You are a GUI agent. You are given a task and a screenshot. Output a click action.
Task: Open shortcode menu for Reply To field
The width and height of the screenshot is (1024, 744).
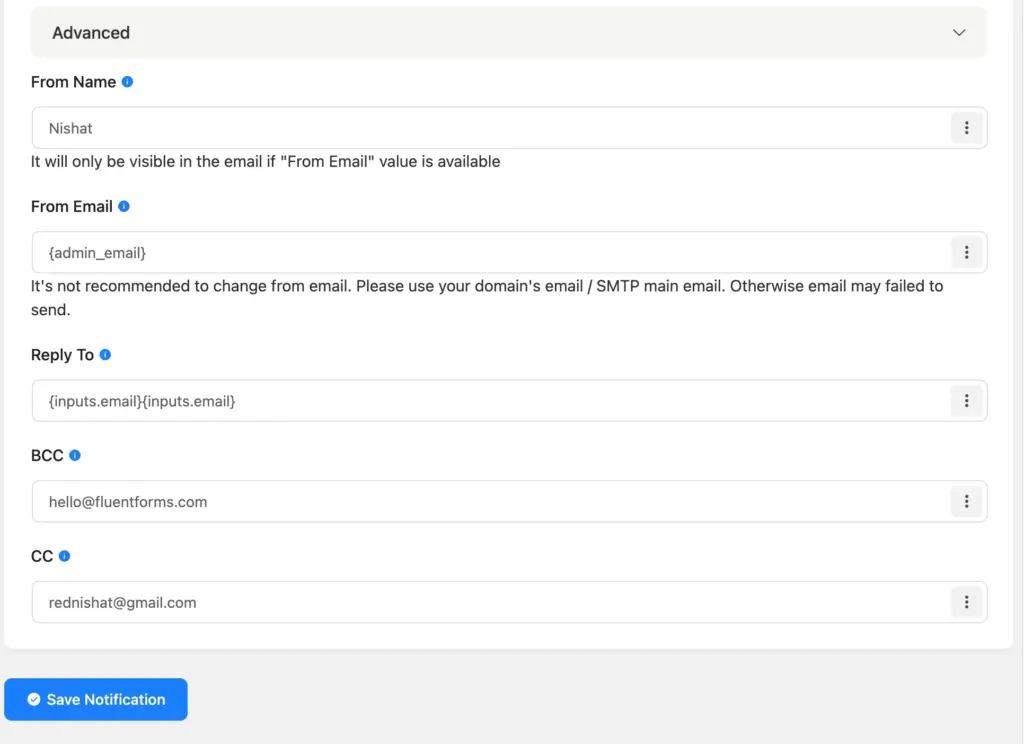(x=966, y=400)
